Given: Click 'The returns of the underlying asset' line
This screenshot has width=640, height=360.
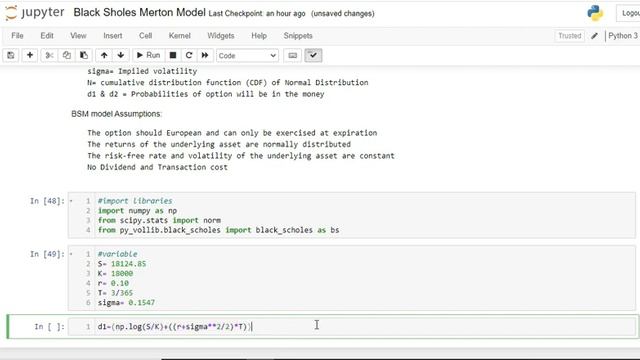Looking at the screenshot, I should pyautogui.click(x=219, y=144).
